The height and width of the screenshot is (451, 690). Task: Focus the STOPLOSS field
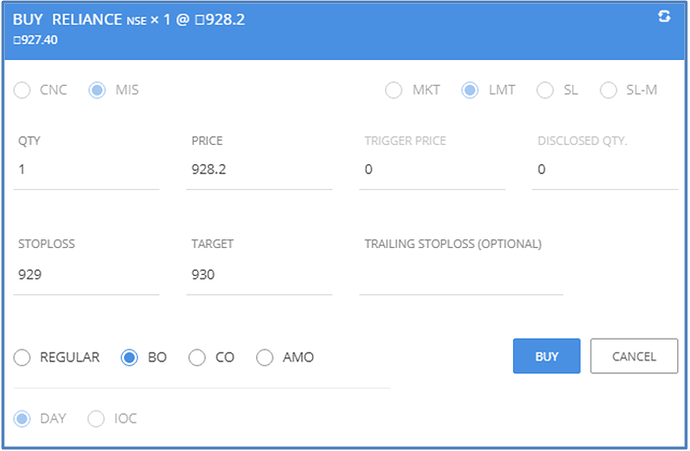88,275
